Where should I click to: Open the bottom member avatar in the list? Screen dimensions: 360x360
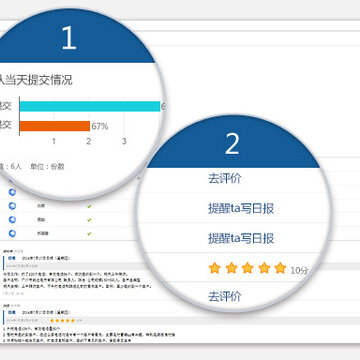click(12, 233)
